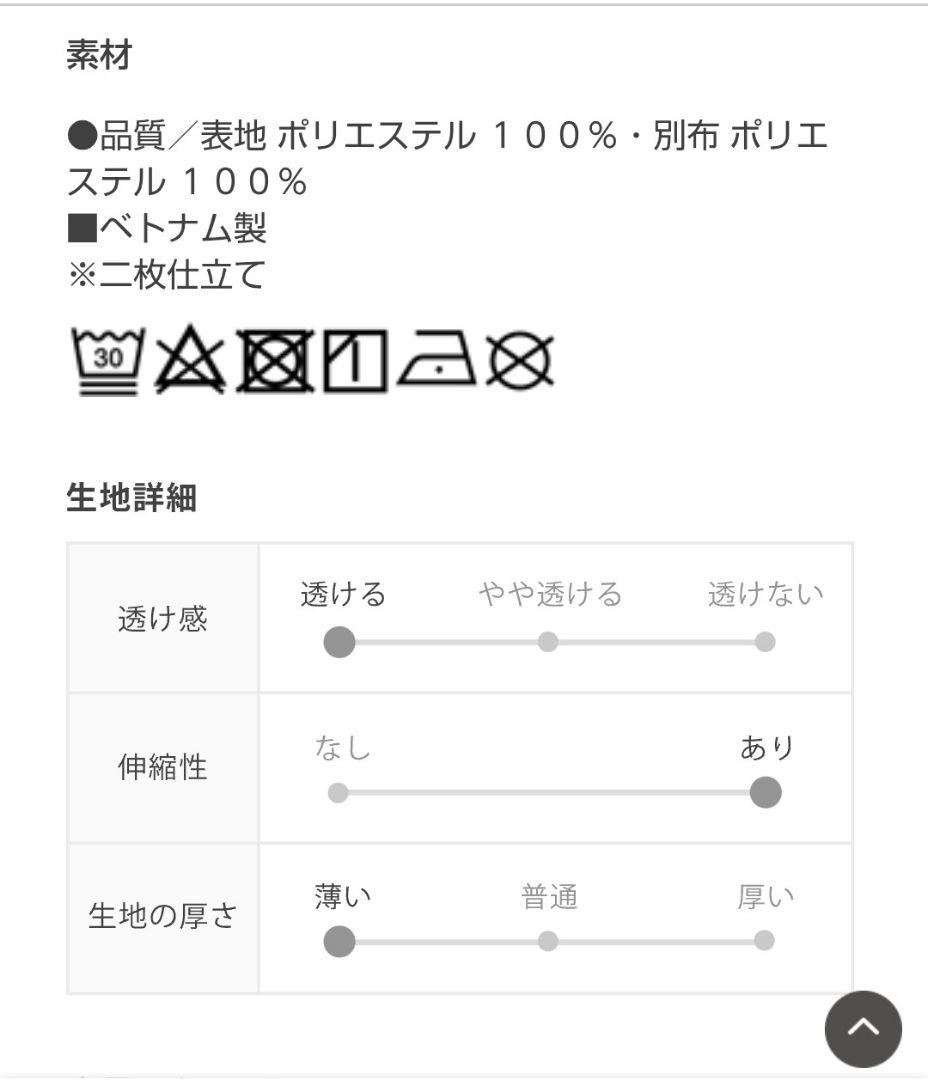Click the low-temperature iron icon
928x1080 pixels.
tap(437, 362)
